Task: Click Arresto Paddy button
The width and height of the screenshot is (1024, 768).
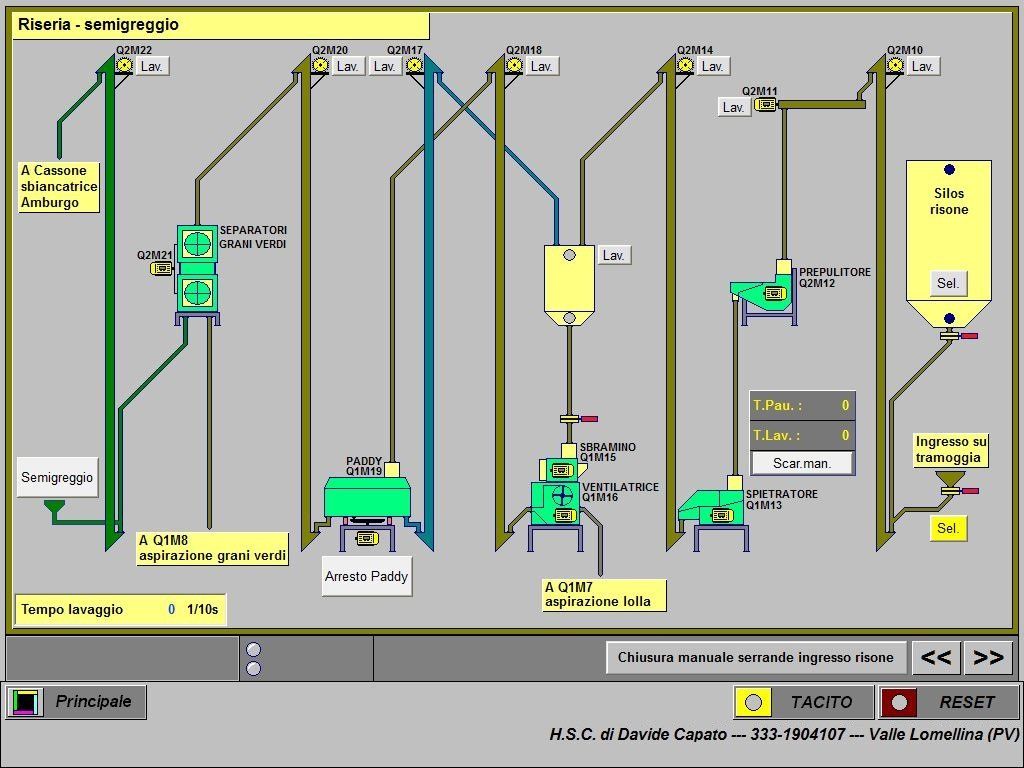Action: click(x=367, y=576)
